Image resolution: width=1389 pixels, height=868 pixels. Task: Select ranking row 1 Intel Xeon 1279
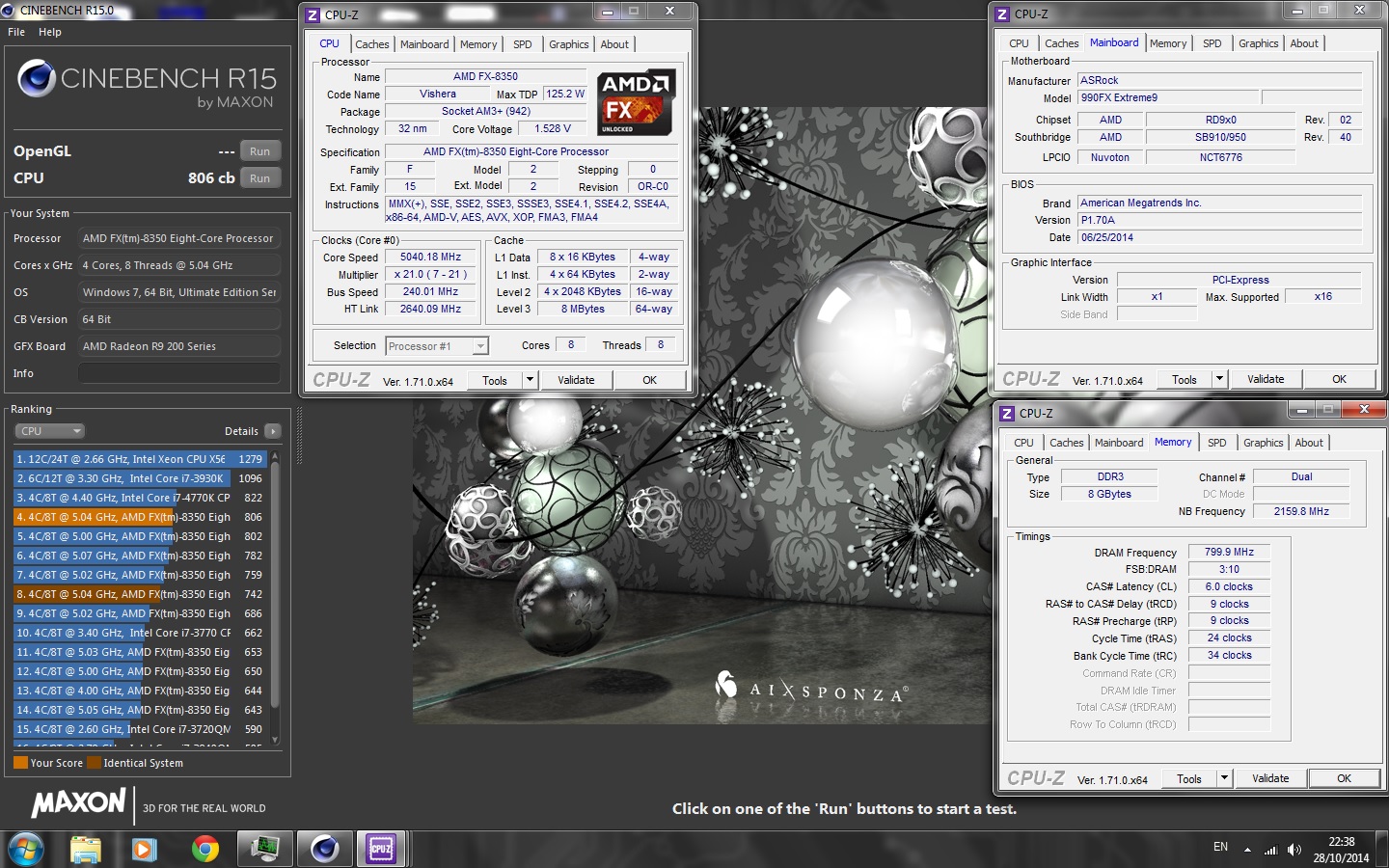[140, 459]
